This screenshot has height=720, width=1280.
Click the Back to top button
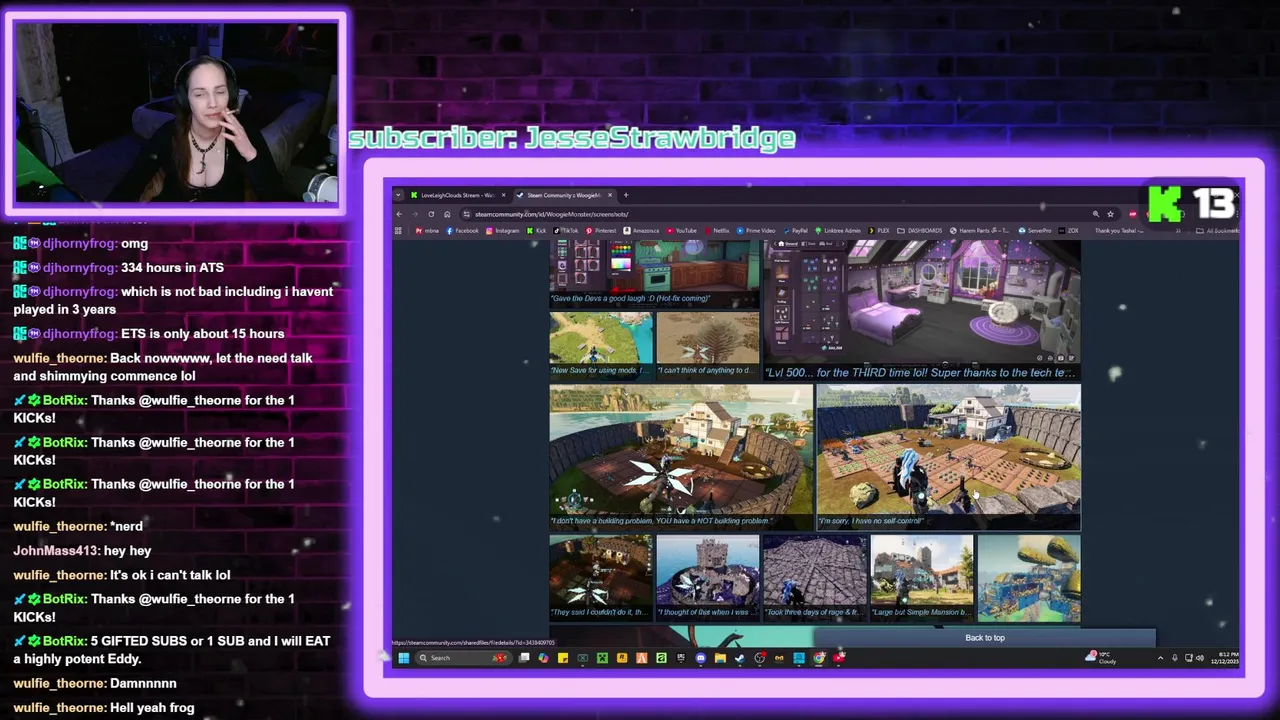click(x=985, y=638)
